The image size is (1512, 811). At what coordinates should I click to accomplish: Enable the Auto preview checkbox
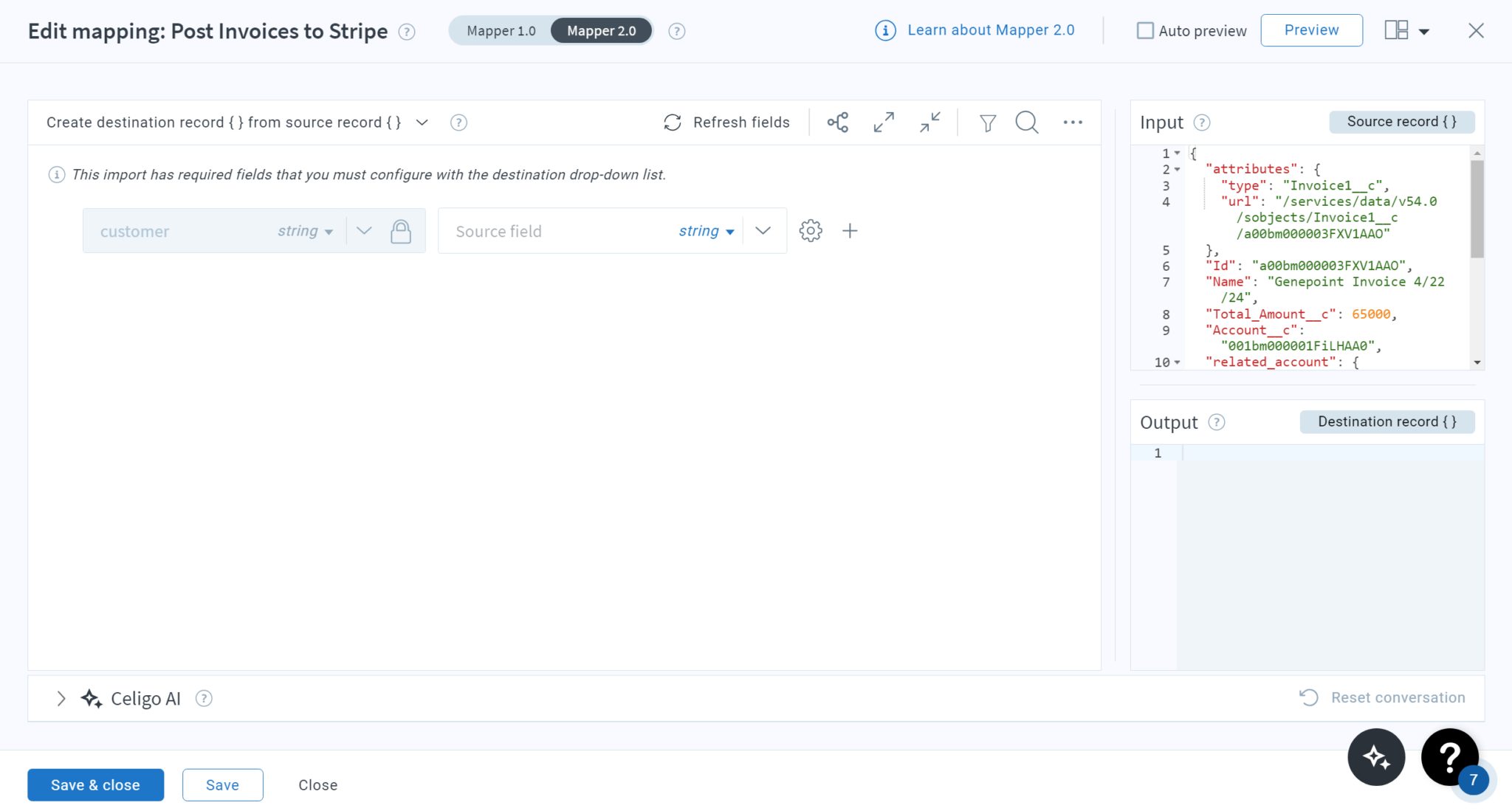(1145, 30)
